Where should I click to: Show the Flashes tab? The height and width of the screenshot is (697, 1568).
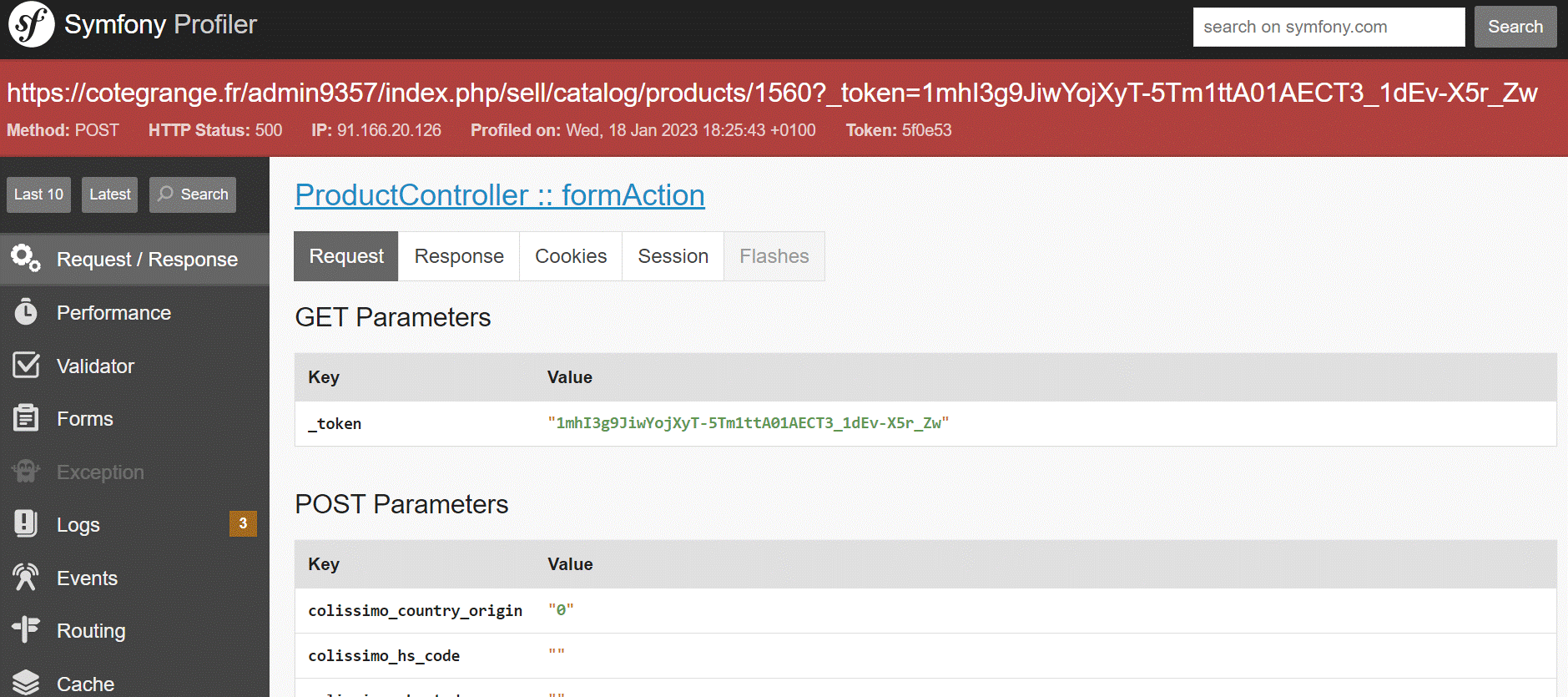click(x=774, y=256)
